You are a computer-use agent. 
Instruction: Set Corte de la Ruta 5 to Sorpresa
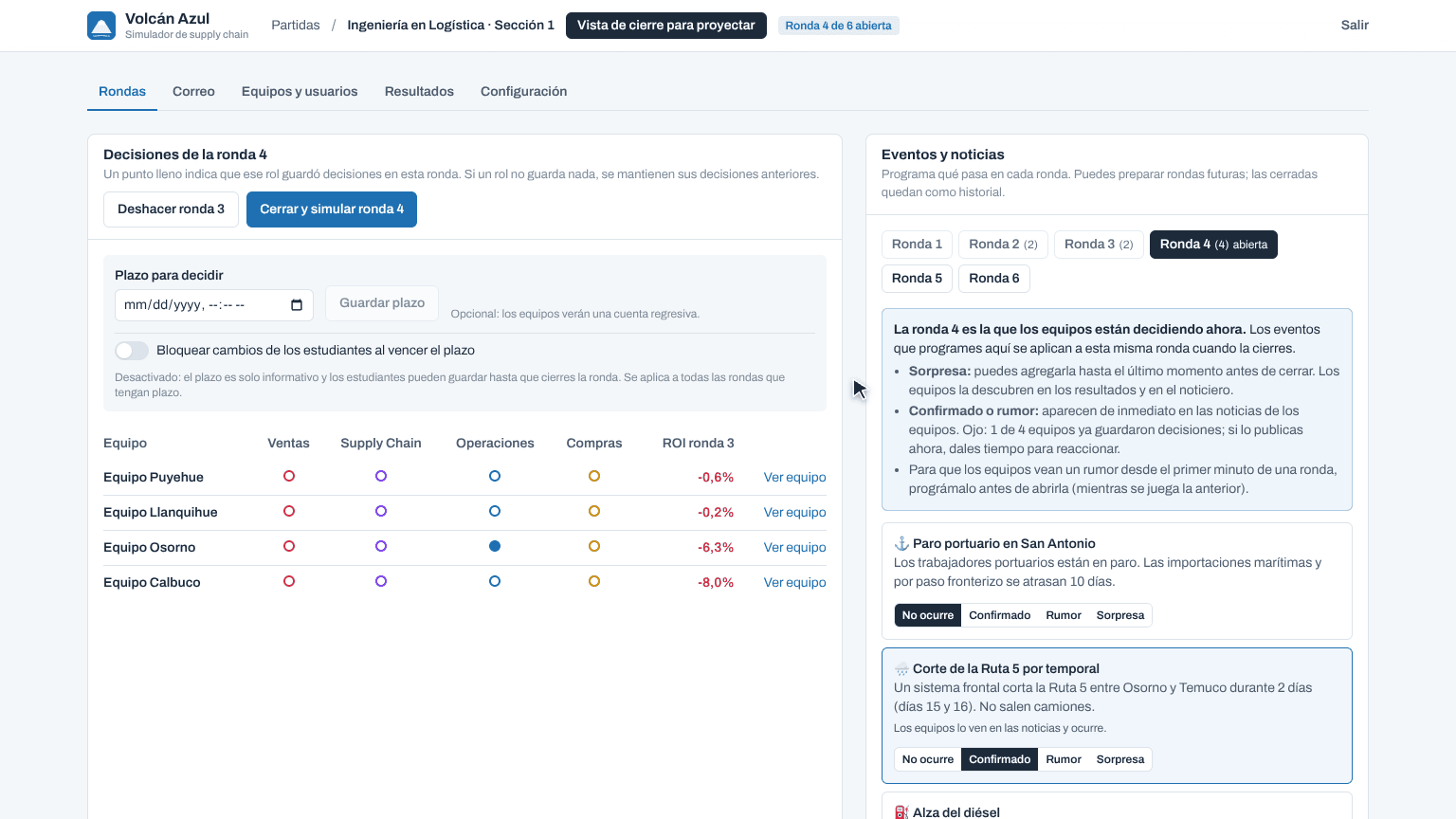pos(1120,759)
